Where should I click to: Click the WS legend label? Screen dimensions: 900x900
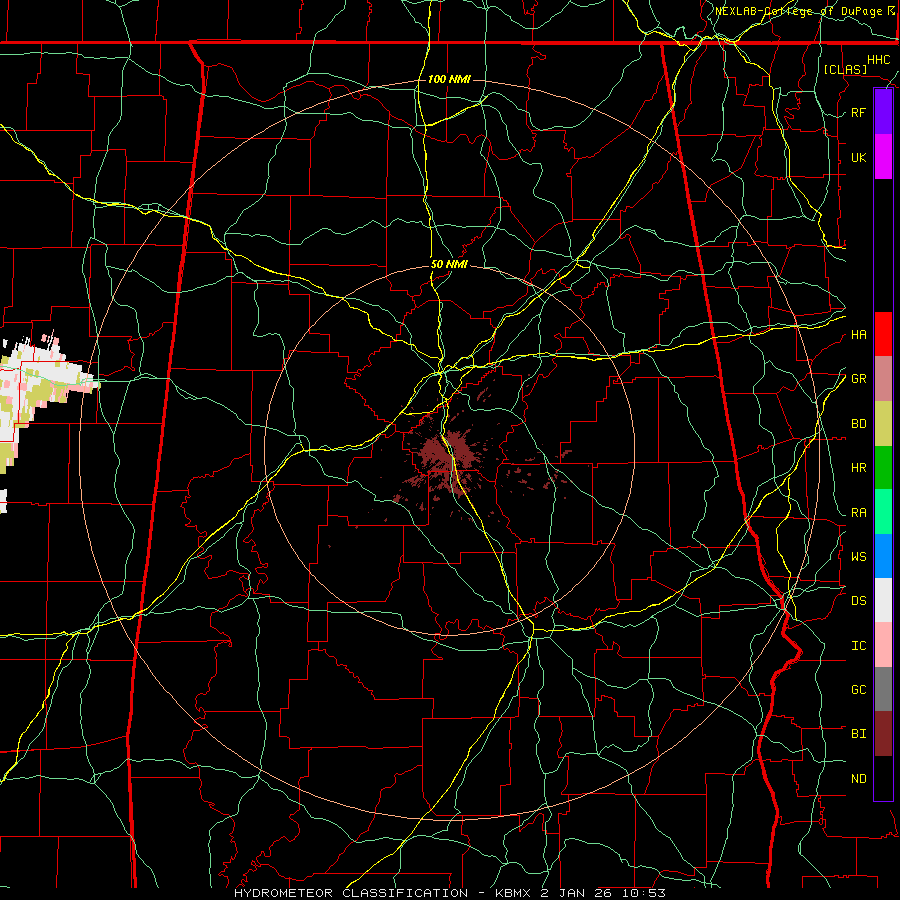click(x=858, y=556)
